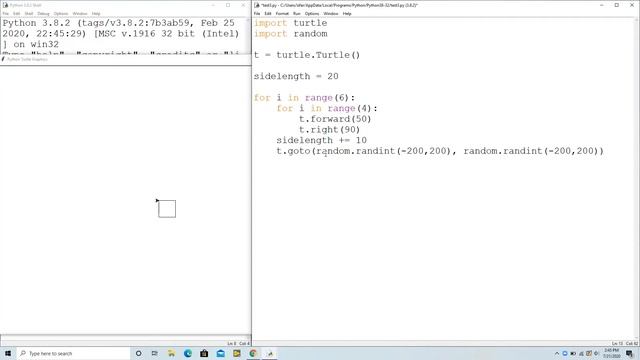Open File menu in Python Shell window
The height and width of the screenshot is (360, 640).
tap(6, 13)
